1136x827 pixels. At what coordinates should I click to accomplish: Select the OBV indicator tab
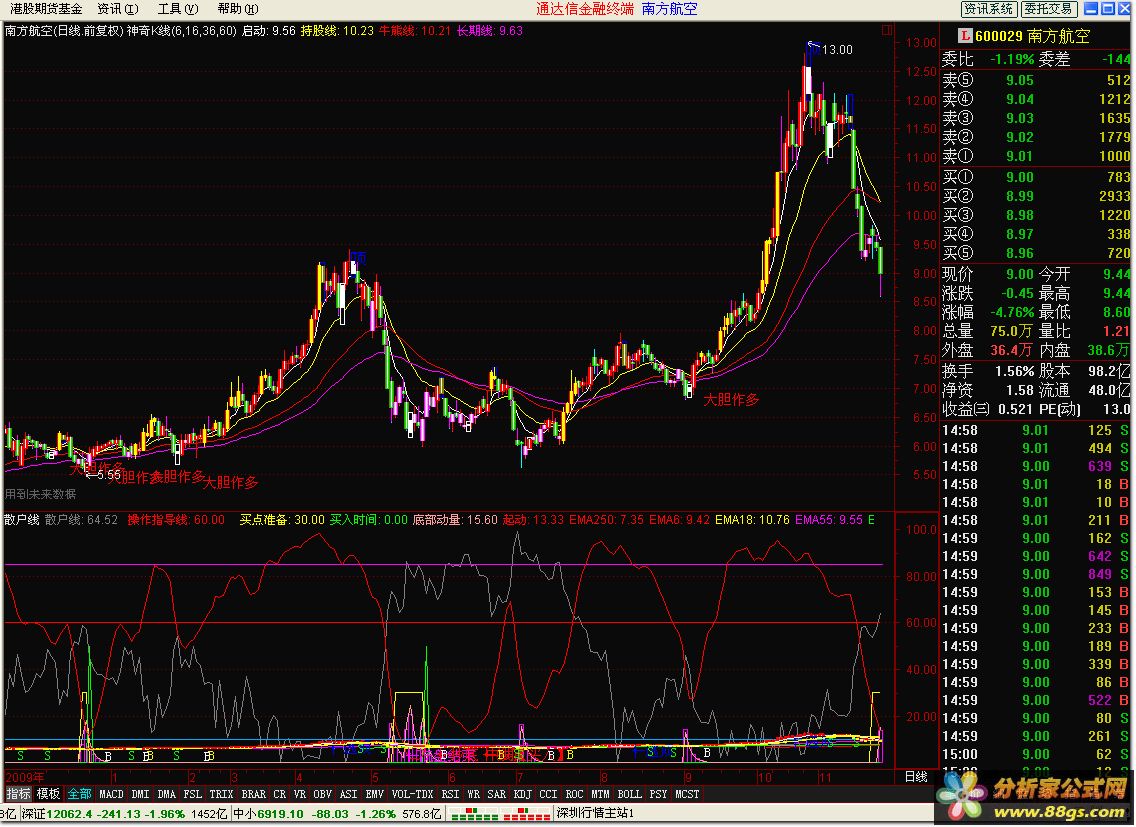(x=322, y=794)
